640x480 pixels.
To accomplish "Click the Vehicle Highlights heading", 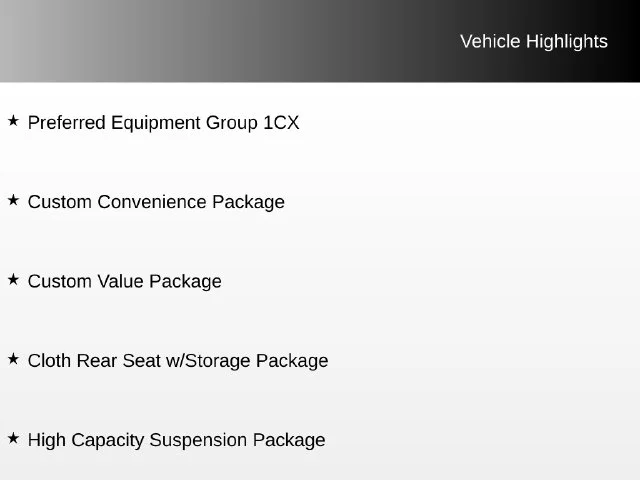I will (534, 42).
